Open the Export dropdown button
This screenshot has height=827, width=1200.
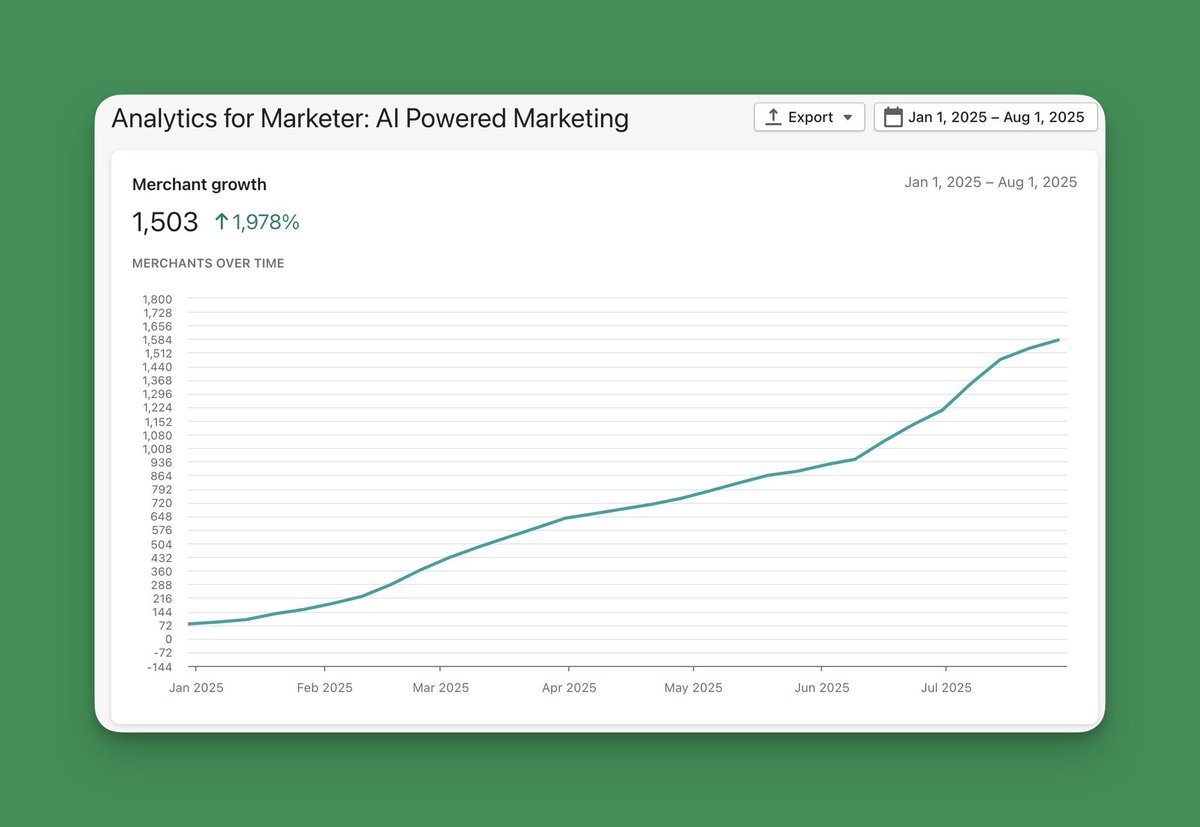809,117
